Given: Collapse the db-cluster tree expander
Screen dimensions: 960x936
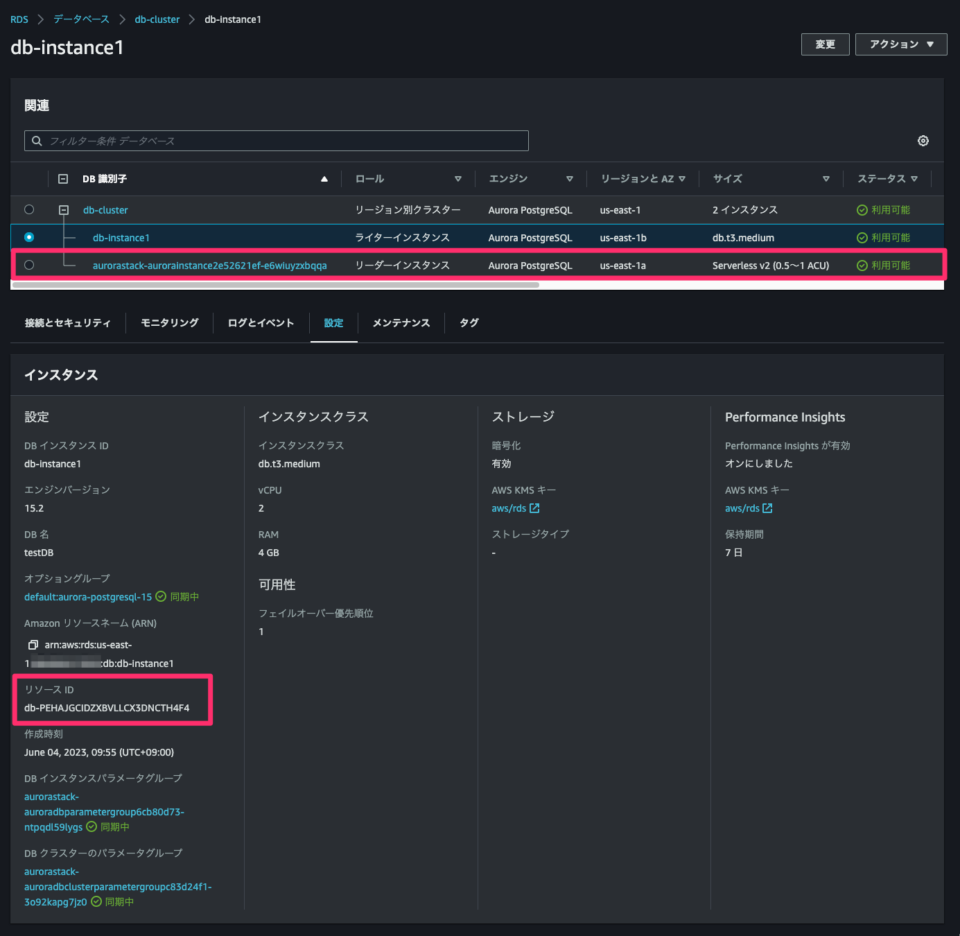Looking at the screenshot, I should (x=63, y=210).
